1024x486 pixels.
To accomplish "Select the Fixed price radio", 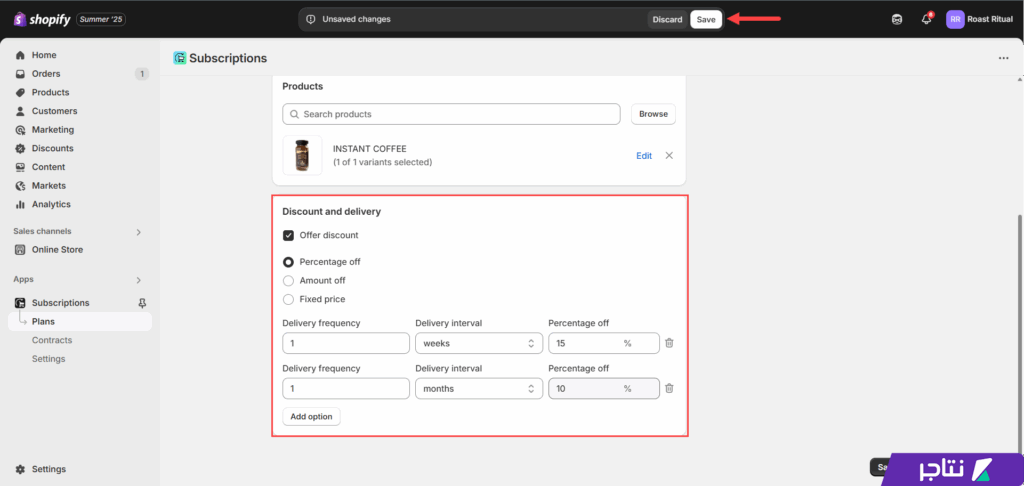I will coord(288,299).
